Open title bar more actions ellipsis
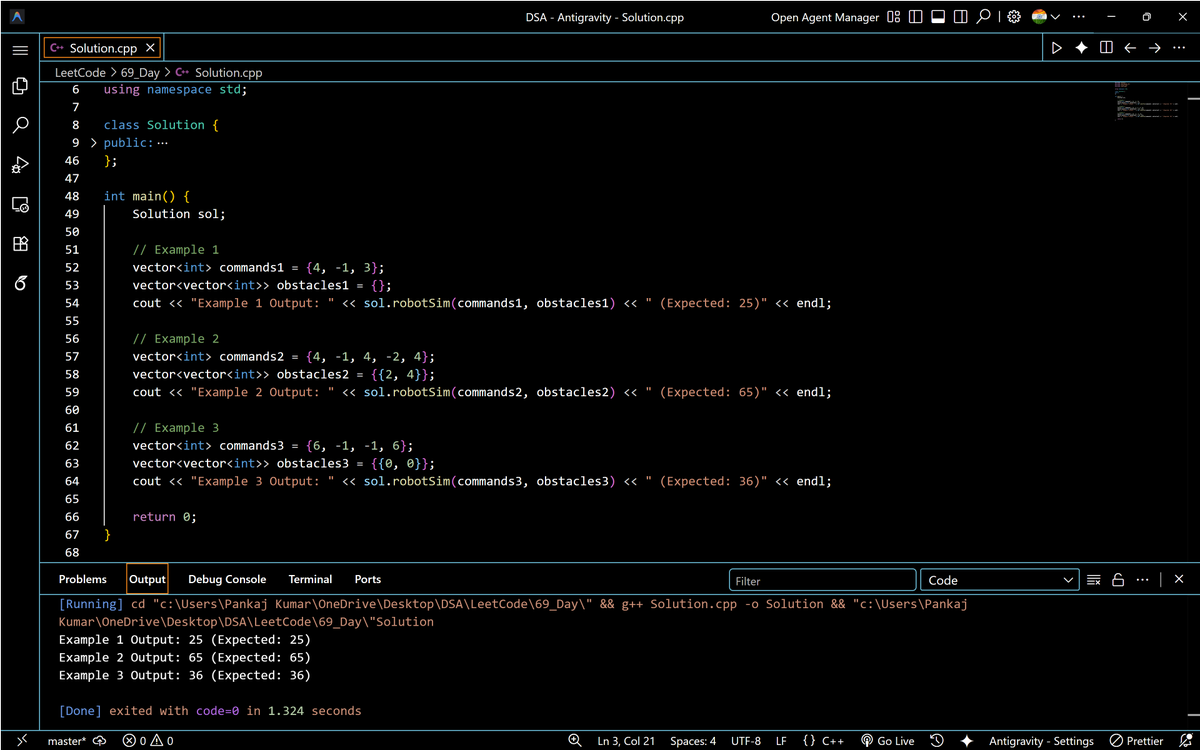1200x750 pixels. coord(1078,17)
